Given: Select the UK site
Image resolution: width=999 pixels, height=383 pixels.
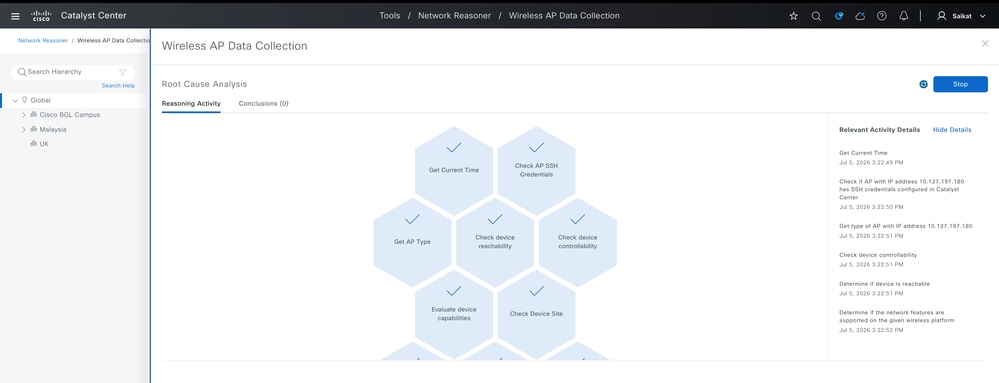Looking at the screenshot, I should click(44, 144).
